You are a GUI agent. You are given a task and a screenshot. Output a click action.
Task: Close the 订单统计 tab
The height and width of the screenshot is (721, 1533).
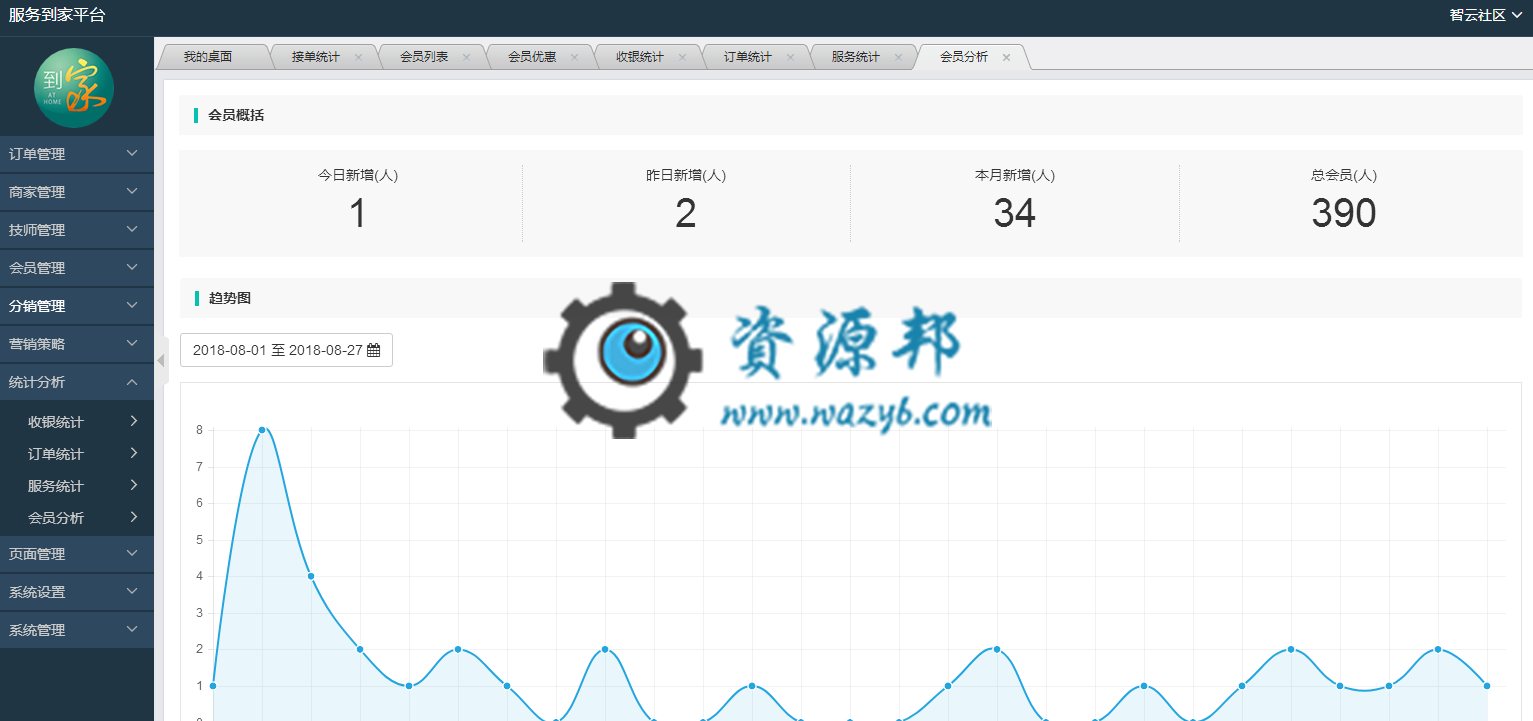pos(790,57)
